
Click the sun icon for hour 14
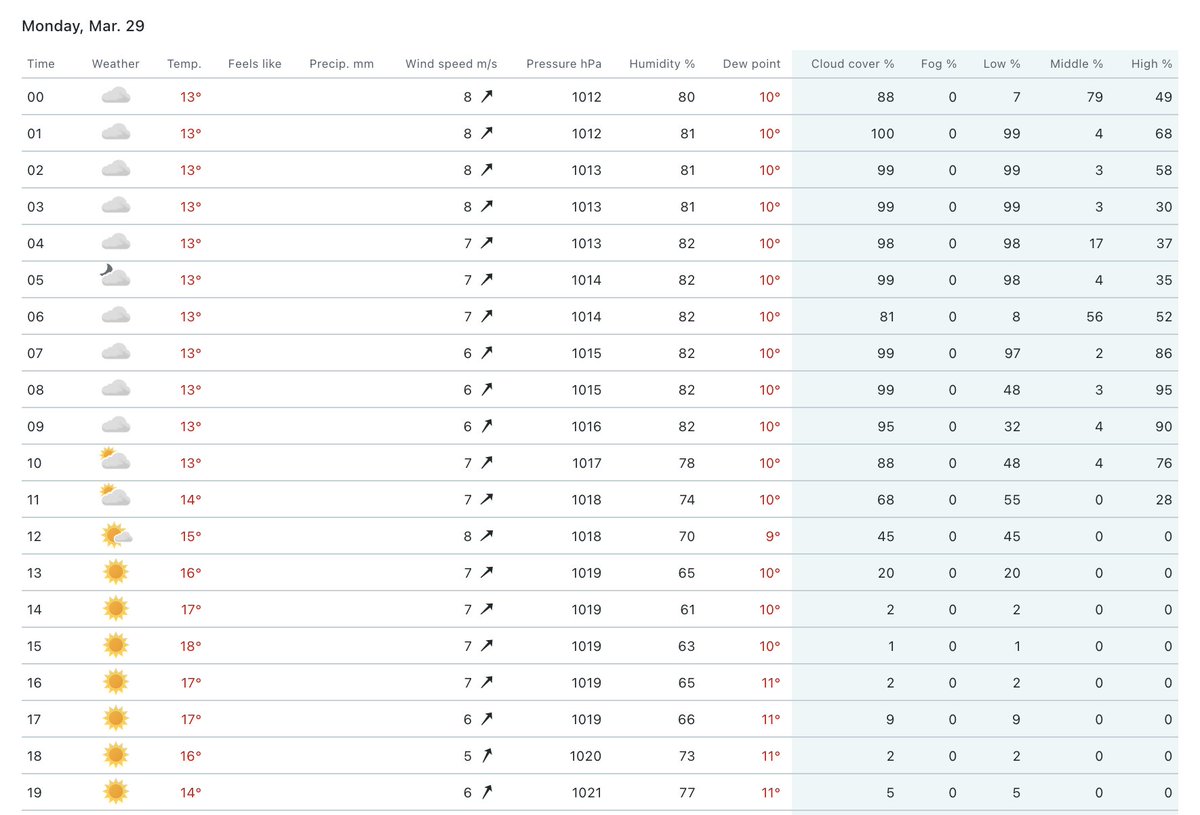(116, 609)
